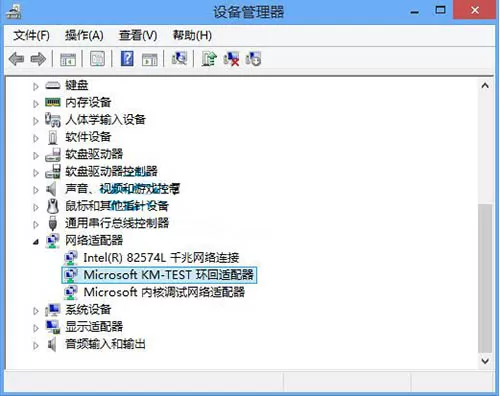Screen dimensions: 500x396
Task: Click the 显示适配器 category icon
Action: pyautogui.click(x=53, y=327)
